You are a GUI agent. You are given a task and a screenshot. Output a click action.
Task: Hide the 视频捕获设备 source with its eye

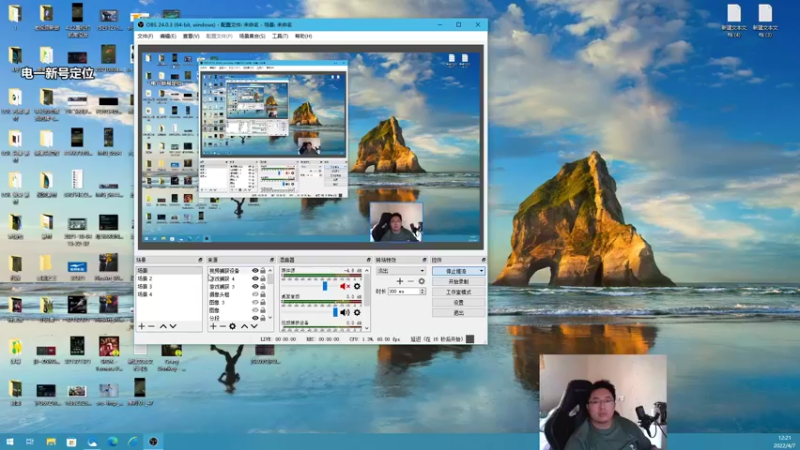(x=255, y=271)
